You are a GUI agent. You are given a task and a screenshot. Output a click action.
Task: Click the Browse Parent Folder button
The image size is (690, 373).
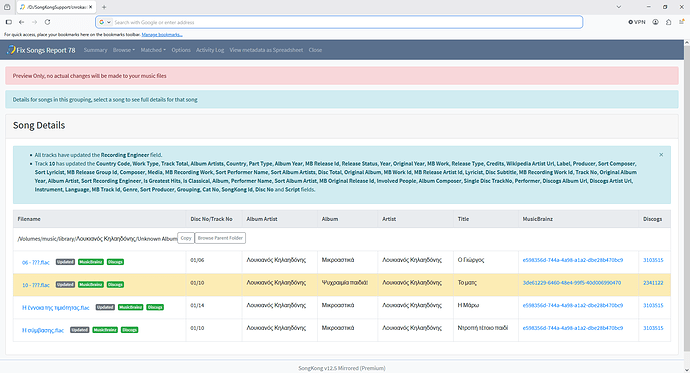point(220,238)
